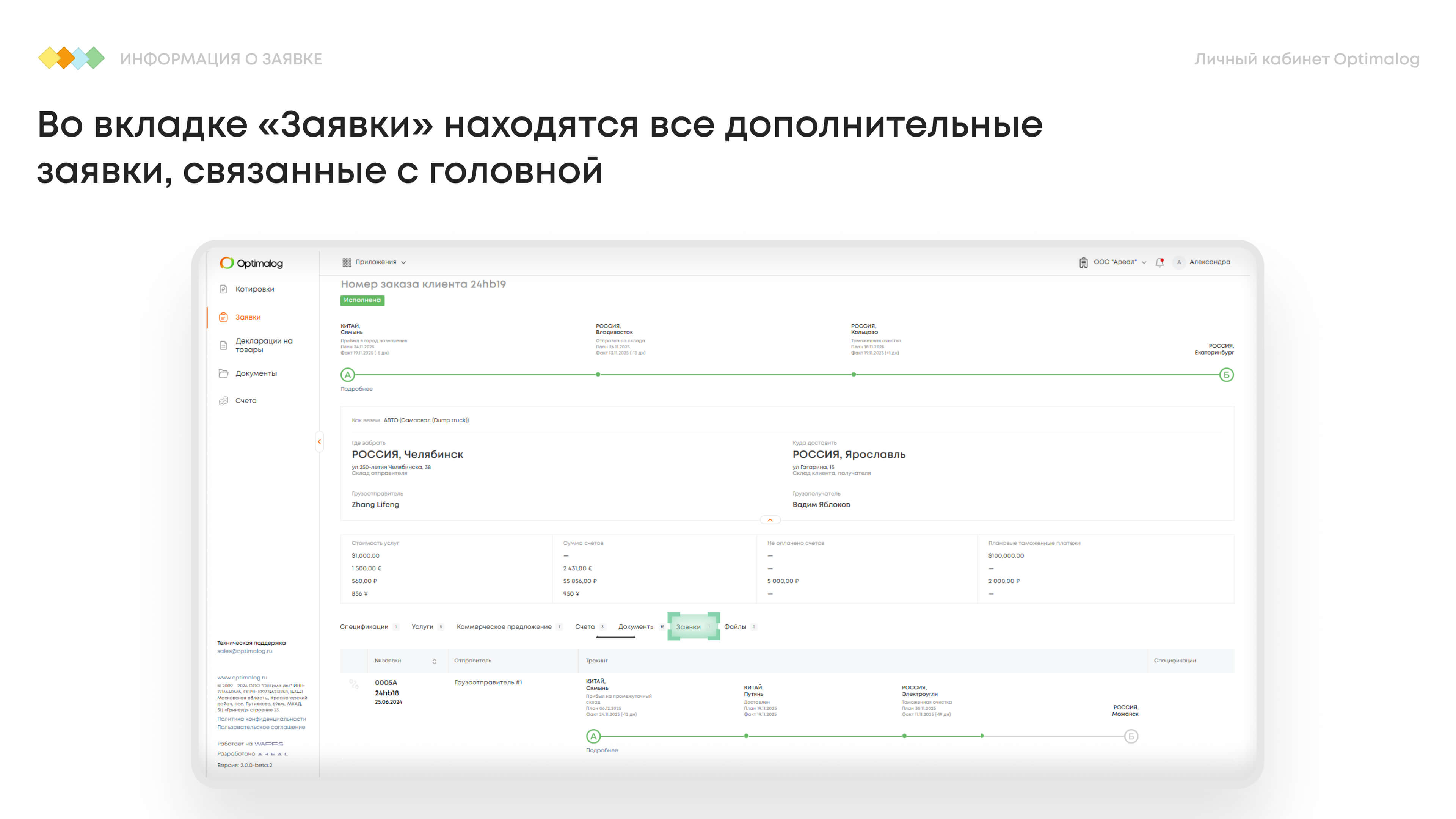Open the Коммерческое предложение tab
Image resolution: width=1456 pixels, height=819 pixels.
(x=504, y=627)
